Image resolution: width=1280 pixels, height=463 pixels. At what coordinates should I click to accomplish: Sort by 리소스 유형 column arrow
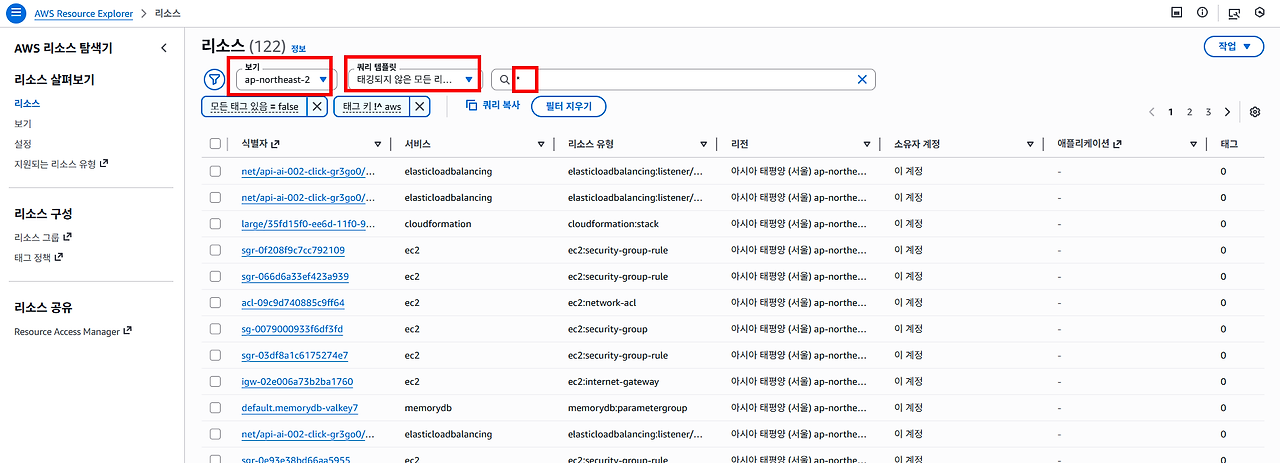(704, 144)
